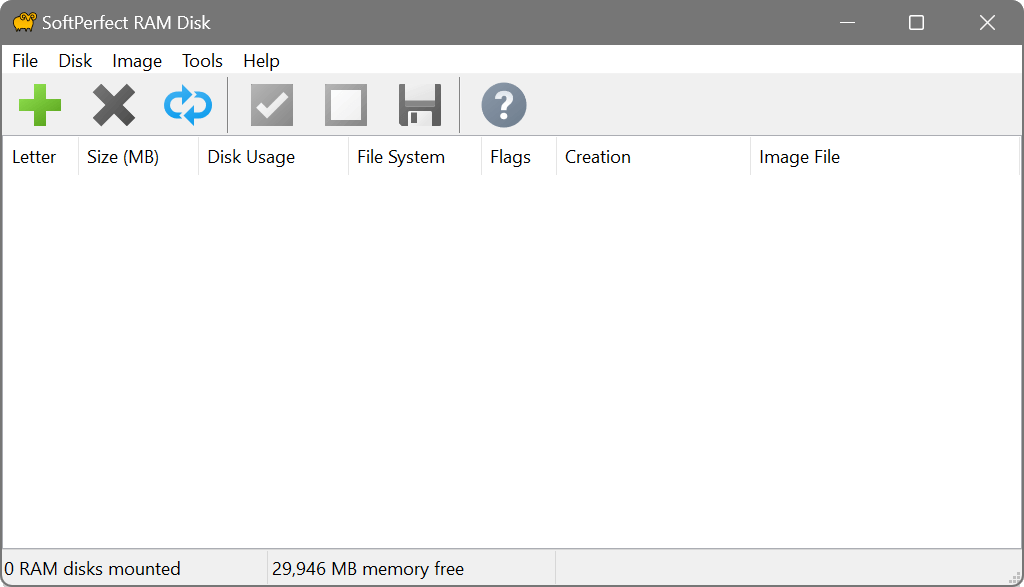
Task: Click the window resize grip in the status bar corner
Action: [1014, 577]
